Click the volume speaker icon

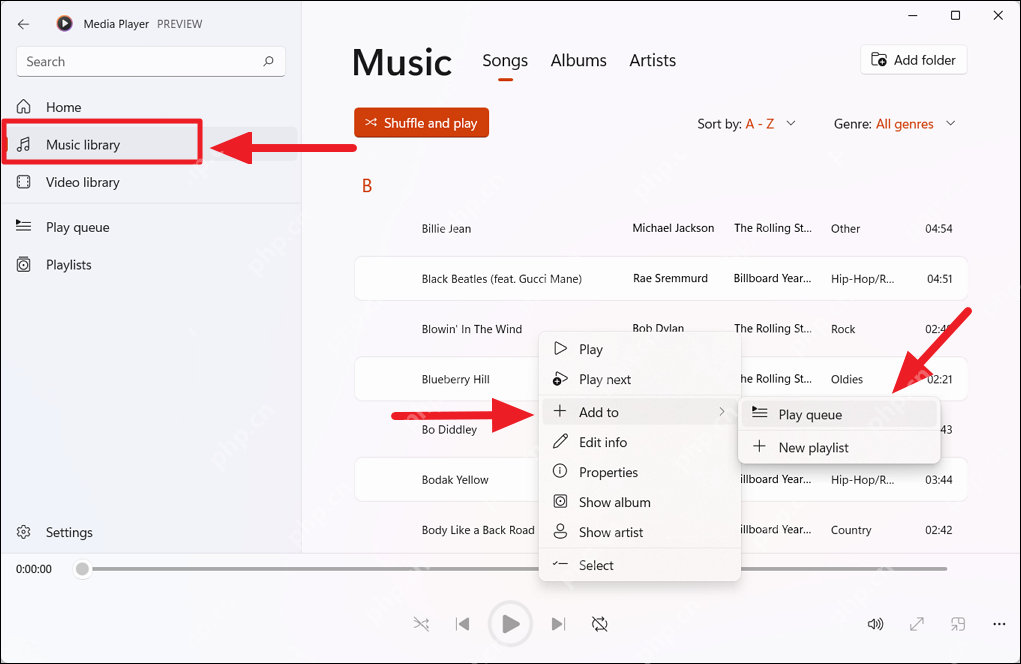point(875,624)
